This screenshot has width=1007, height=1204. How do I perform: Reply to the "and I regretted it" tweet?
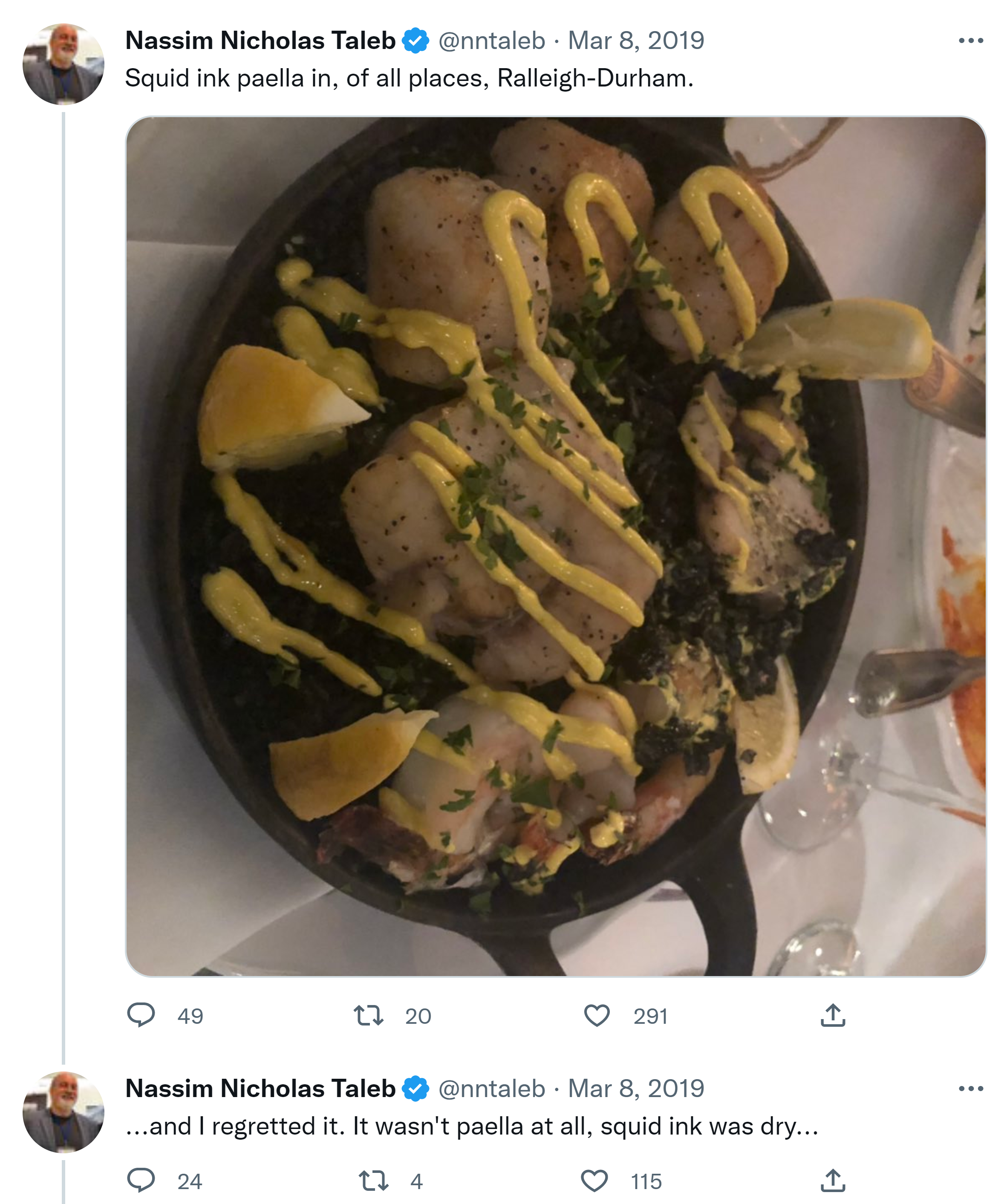(141, 1181)
